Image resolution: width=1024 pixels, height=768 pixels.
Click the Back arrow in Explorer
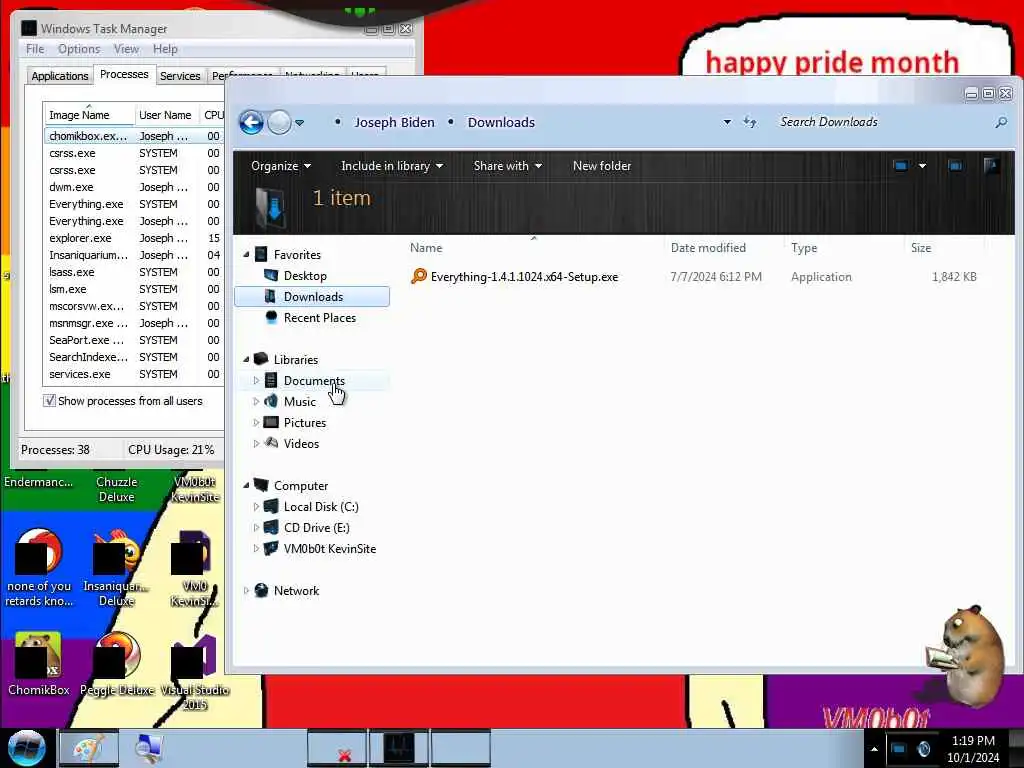251,122
